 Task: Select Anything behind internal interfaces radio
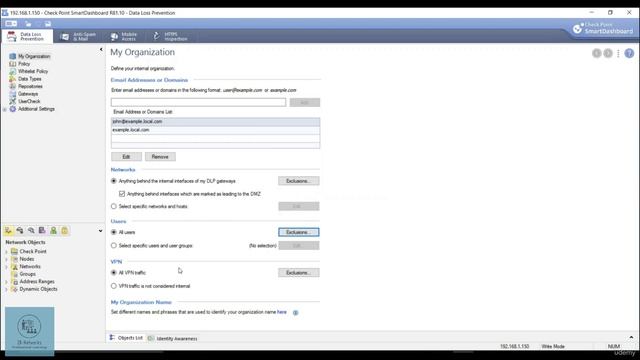coord(113,181)
